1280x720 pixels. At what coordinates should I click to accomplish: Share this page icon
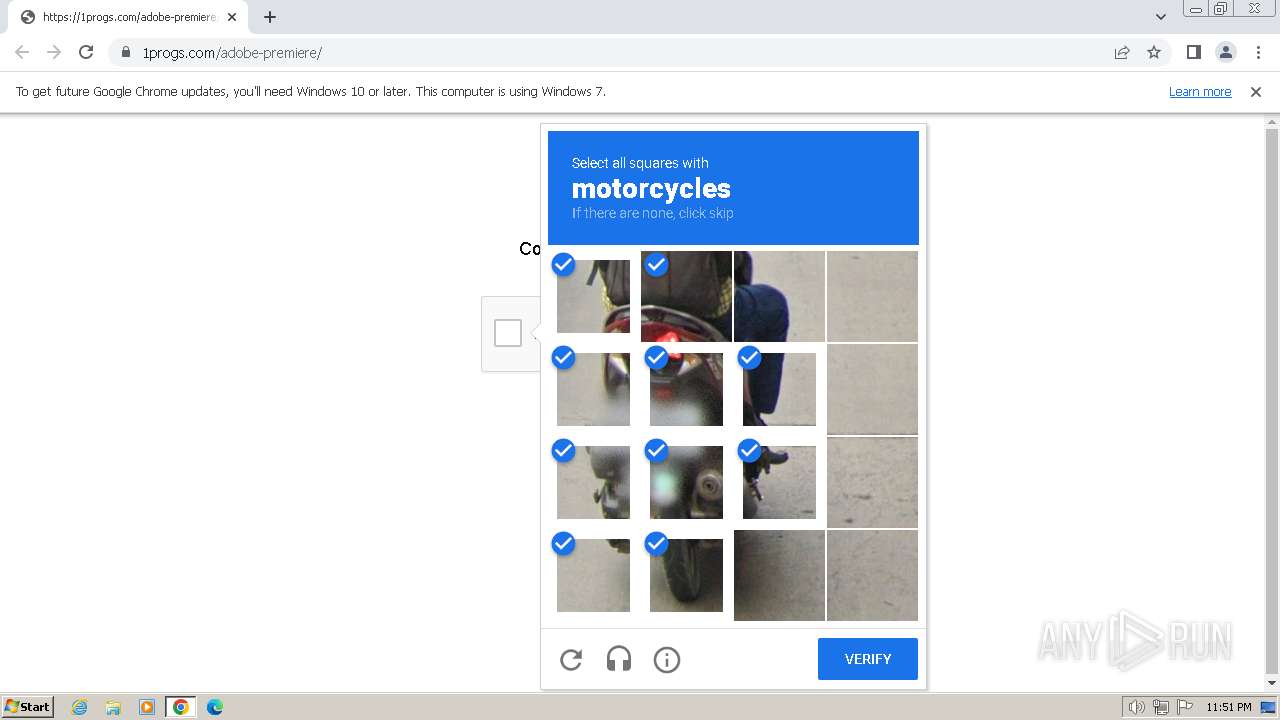(x=1122, y=52)
